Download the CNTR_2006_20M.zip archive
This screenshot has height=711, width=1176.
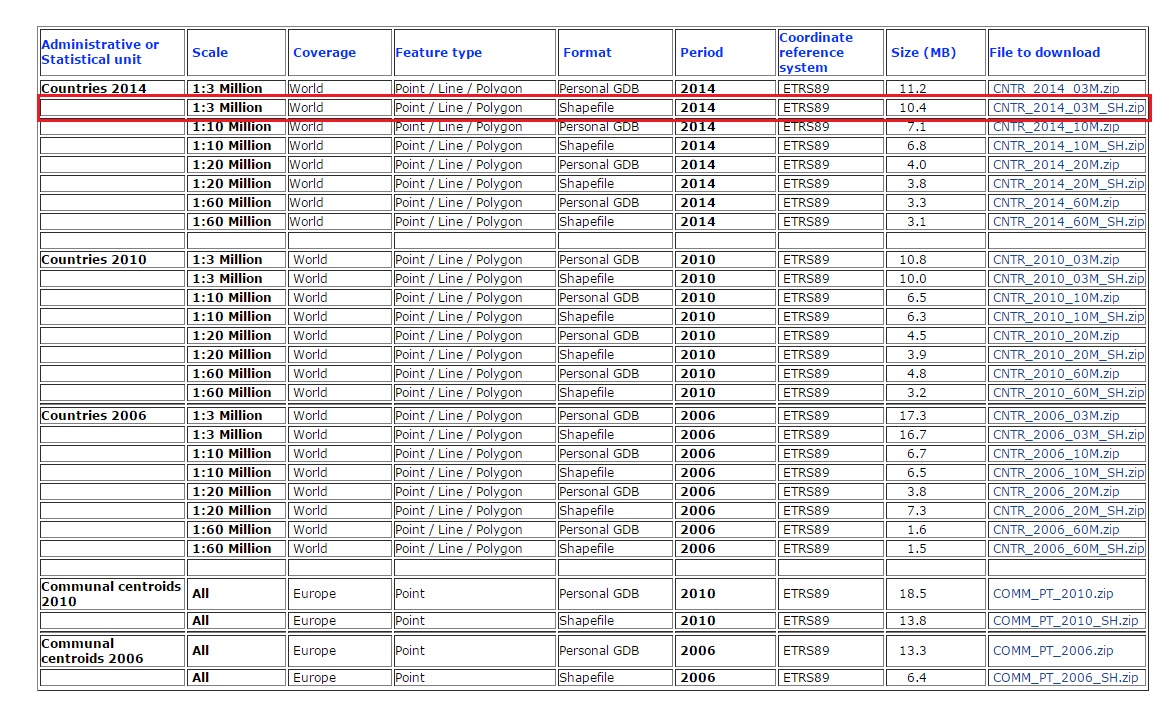click(x=1048, y=491)
